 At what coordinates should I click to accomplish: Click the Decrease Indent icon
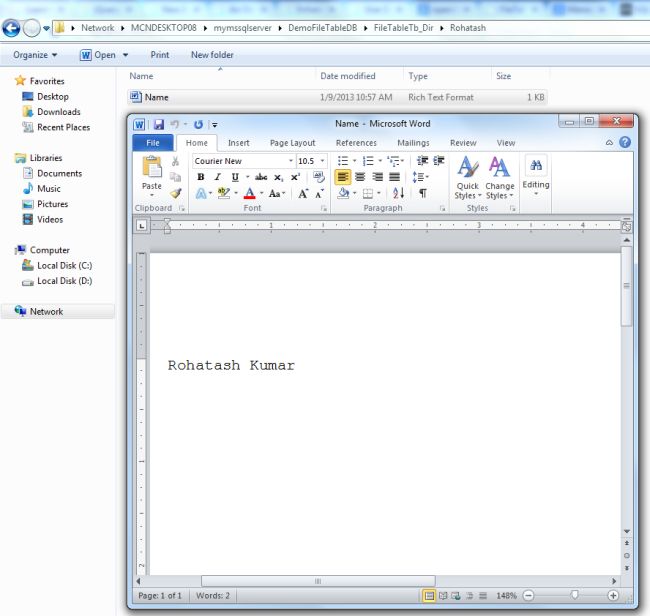point(422,161)
